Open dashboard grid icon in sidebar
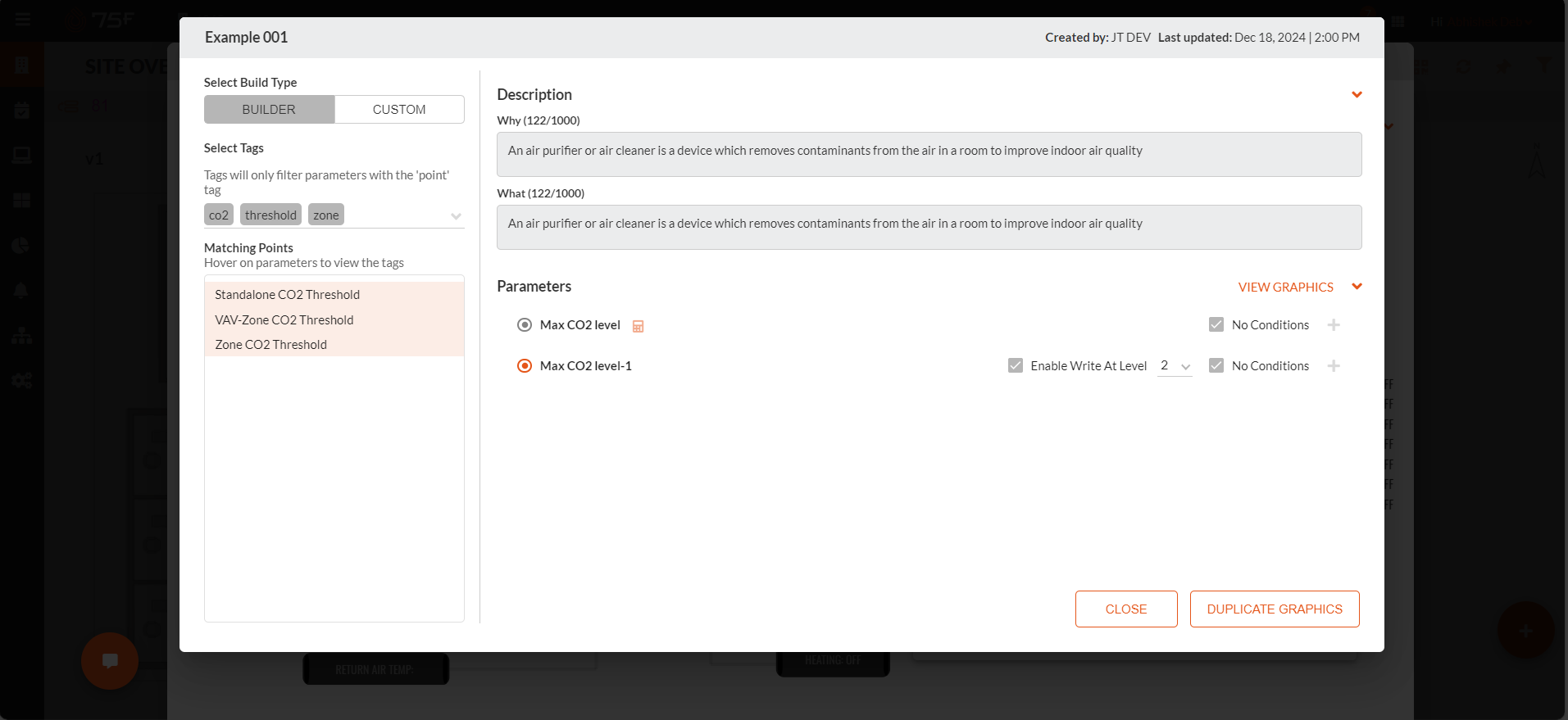This screenshot has height=720, width=1568. 21,201
